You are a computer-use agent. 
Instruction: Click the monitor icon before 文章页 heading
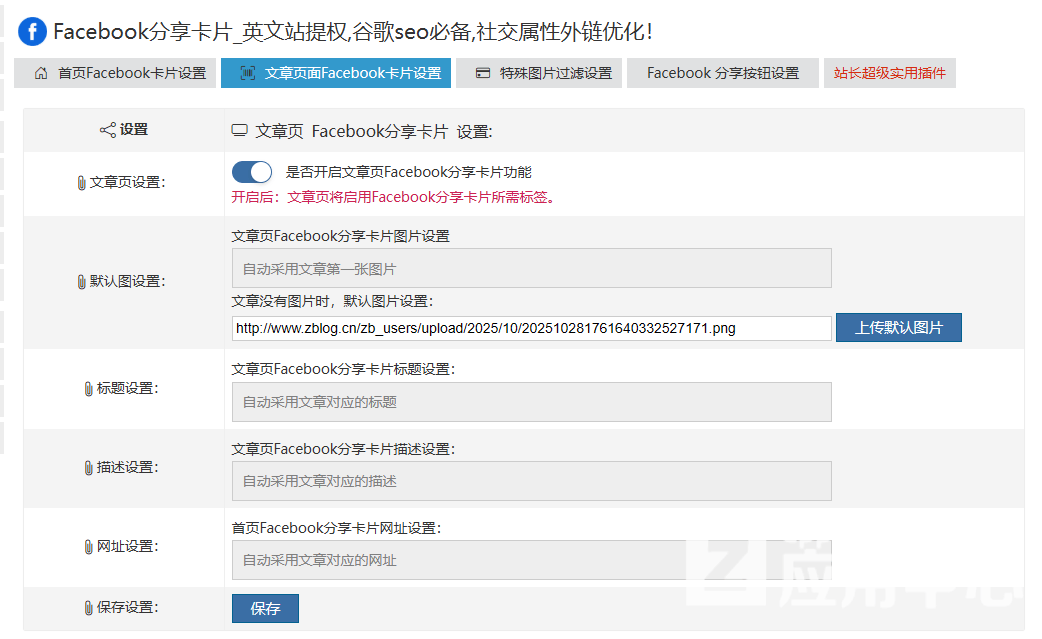(x=240, y=131)
